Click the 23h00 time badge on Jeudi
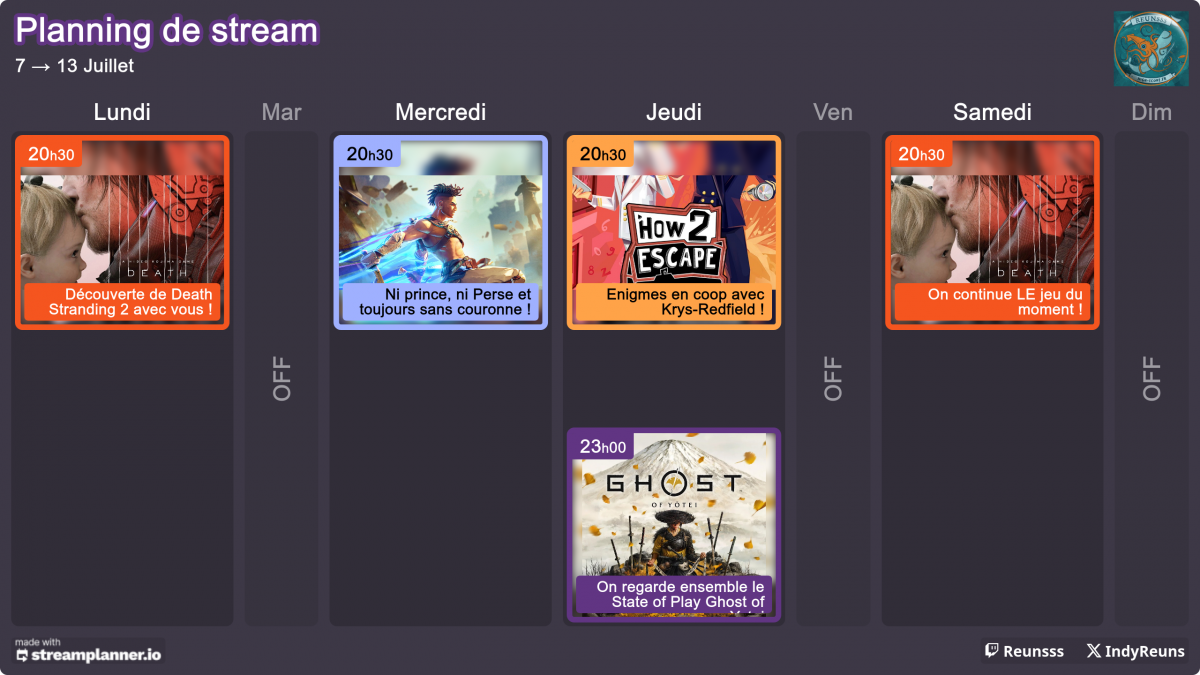Viewport: 1200px width, 675px height. (x=603, y=446)
